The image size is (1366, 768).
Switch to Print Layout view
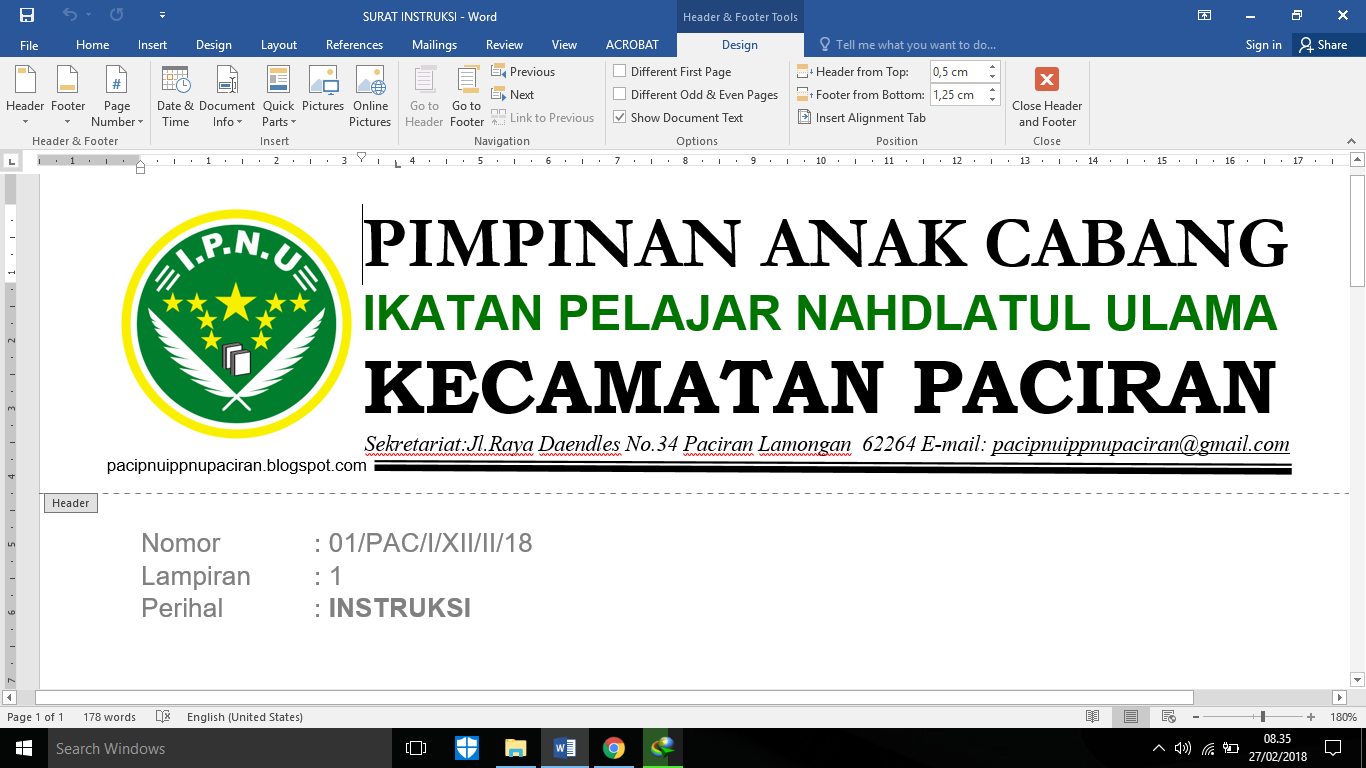click(1130, 717)
